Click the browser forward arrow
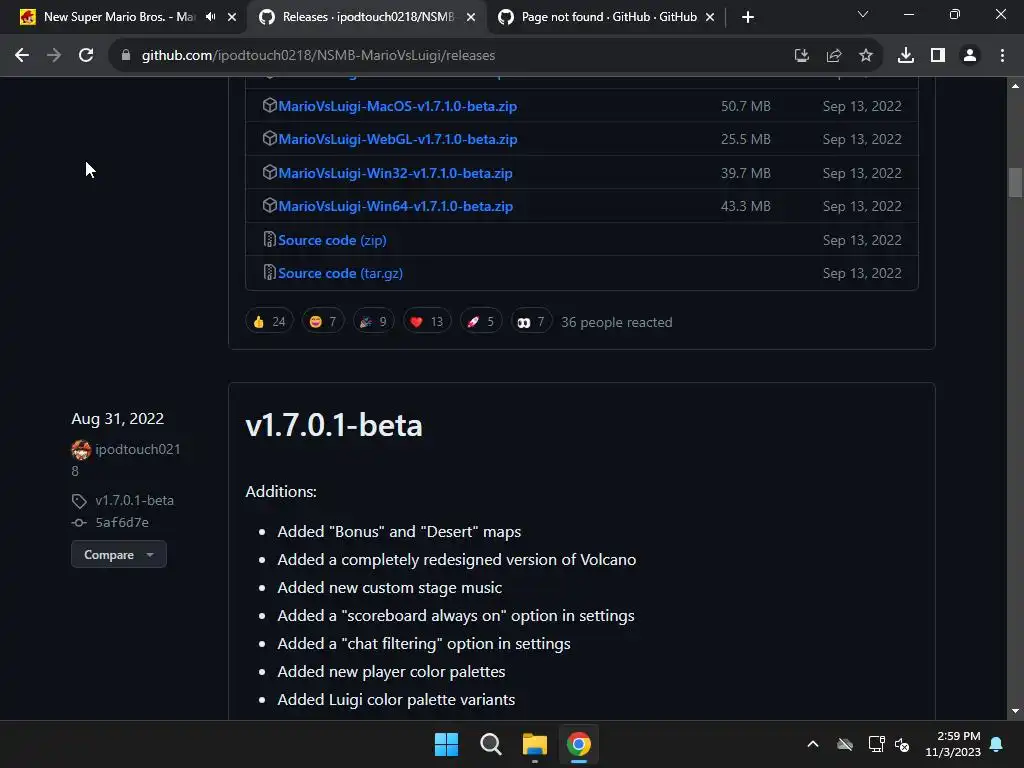1024x768 pixels. click(54, 56)
